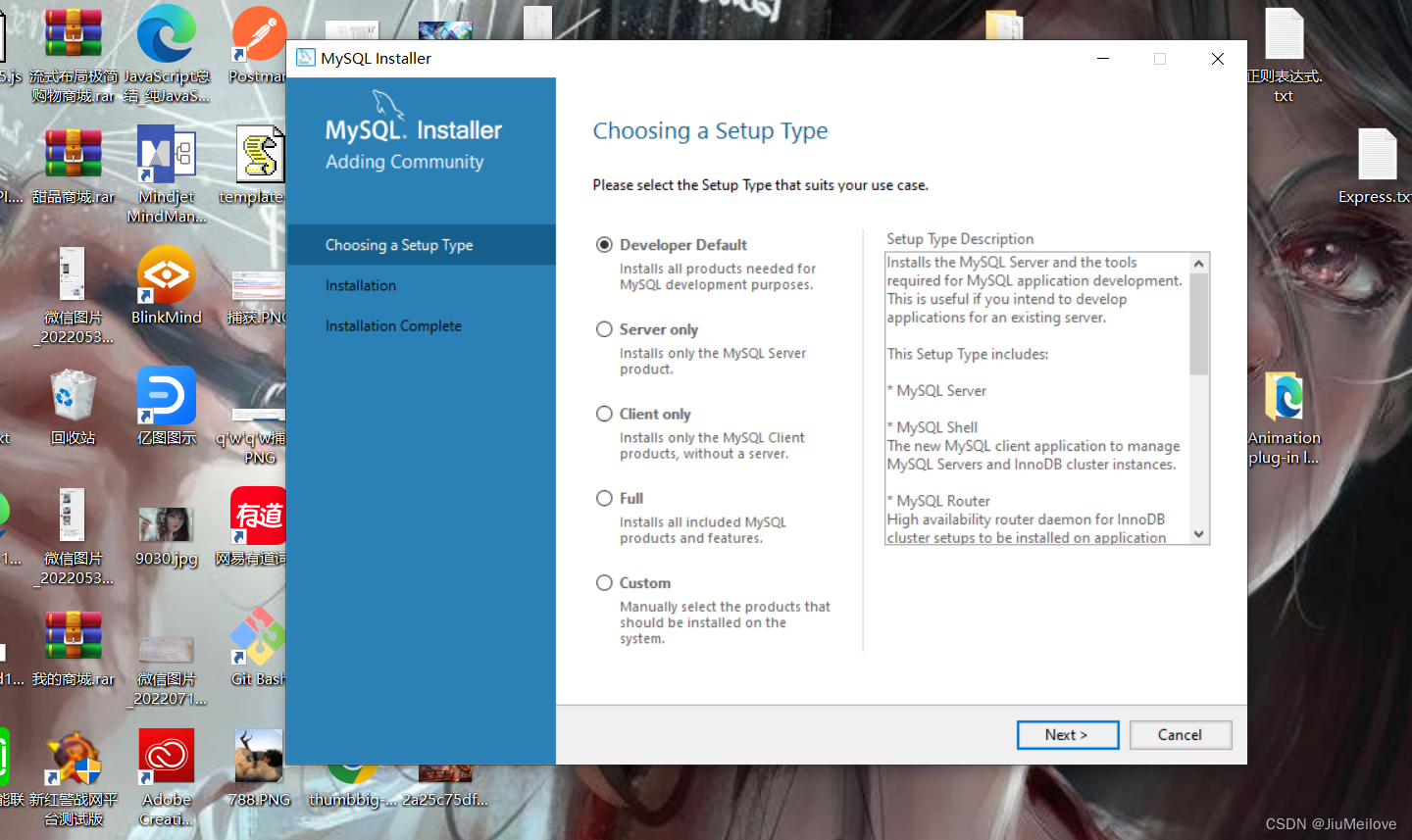Click the description box scrollbar thumb
The height and width of the screenshot is (840, 1412).
pyautogui.click(x=1198, y=323)
